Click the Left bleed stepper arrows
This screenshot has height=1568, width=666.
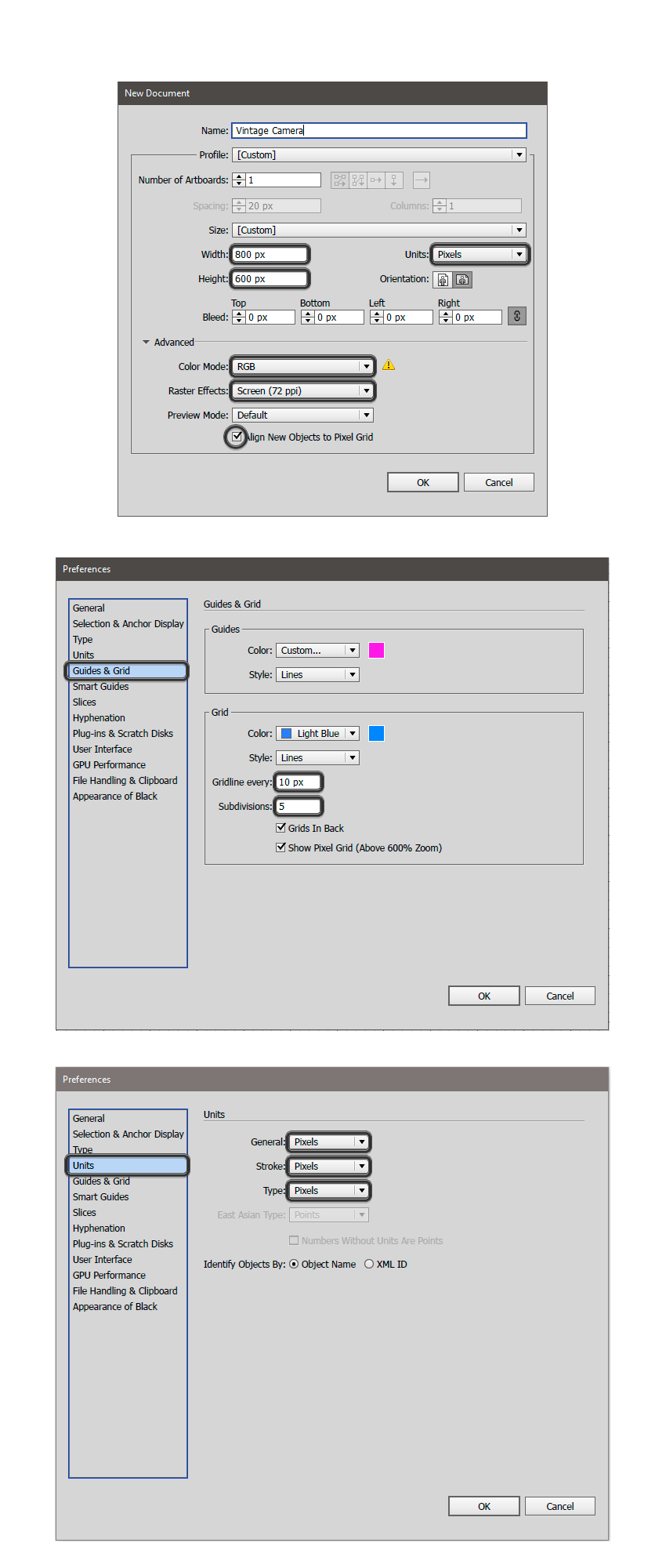click(x=377, y=317)
